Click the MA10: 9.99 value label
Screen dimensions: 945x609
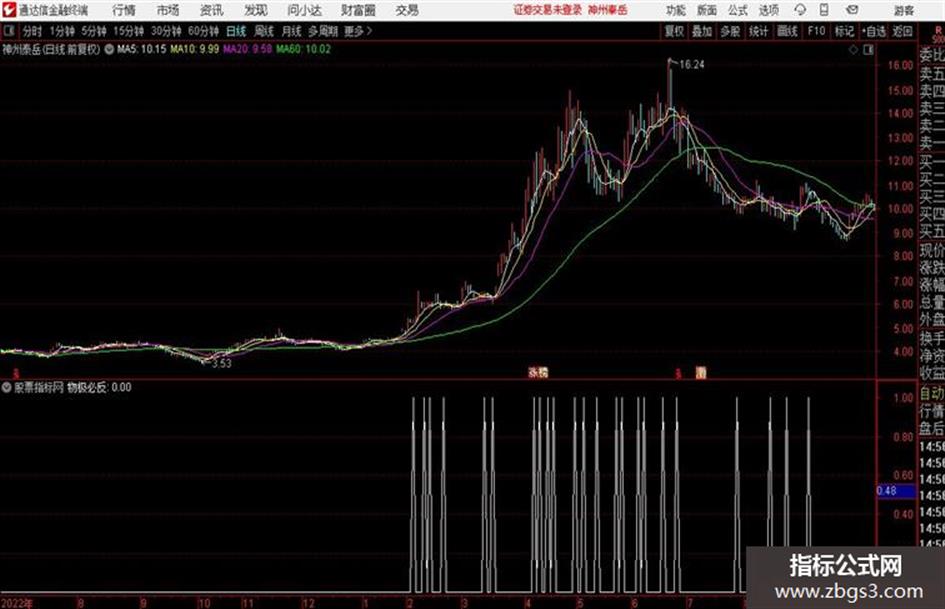coord(195,49)
